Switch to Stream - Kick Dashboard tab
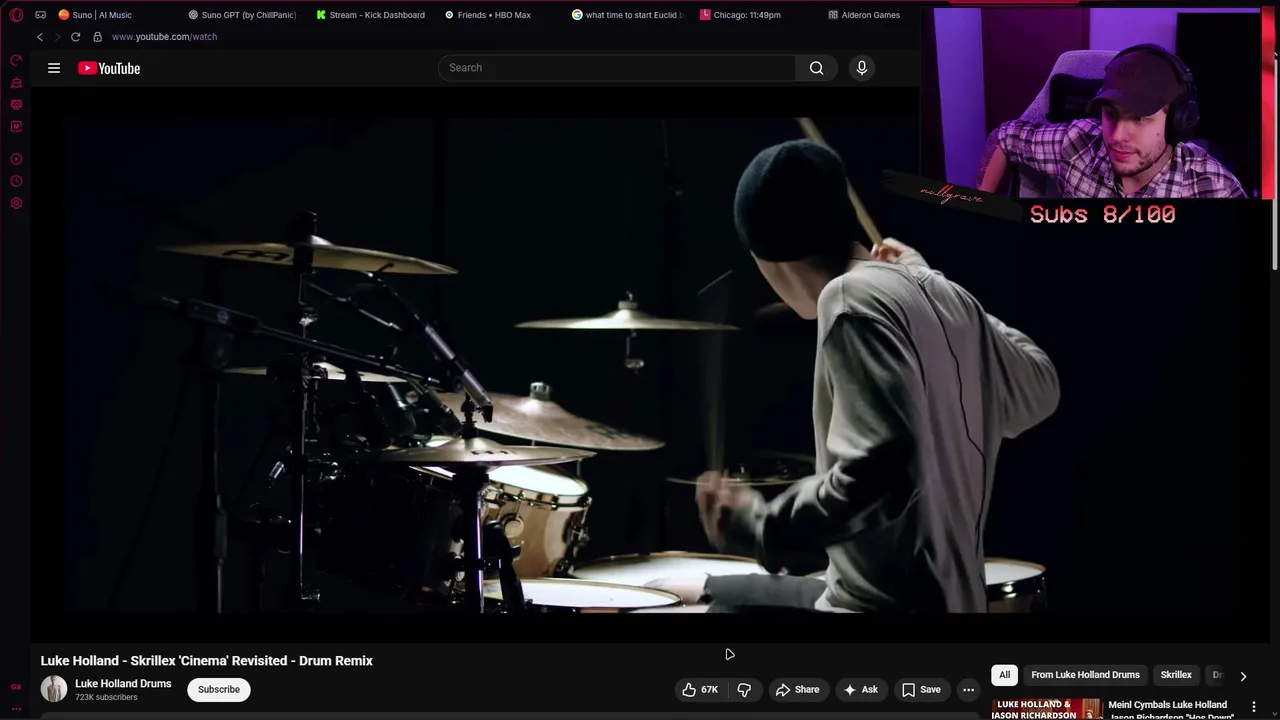The image size is (1280, 720). (x=370, y=15)
